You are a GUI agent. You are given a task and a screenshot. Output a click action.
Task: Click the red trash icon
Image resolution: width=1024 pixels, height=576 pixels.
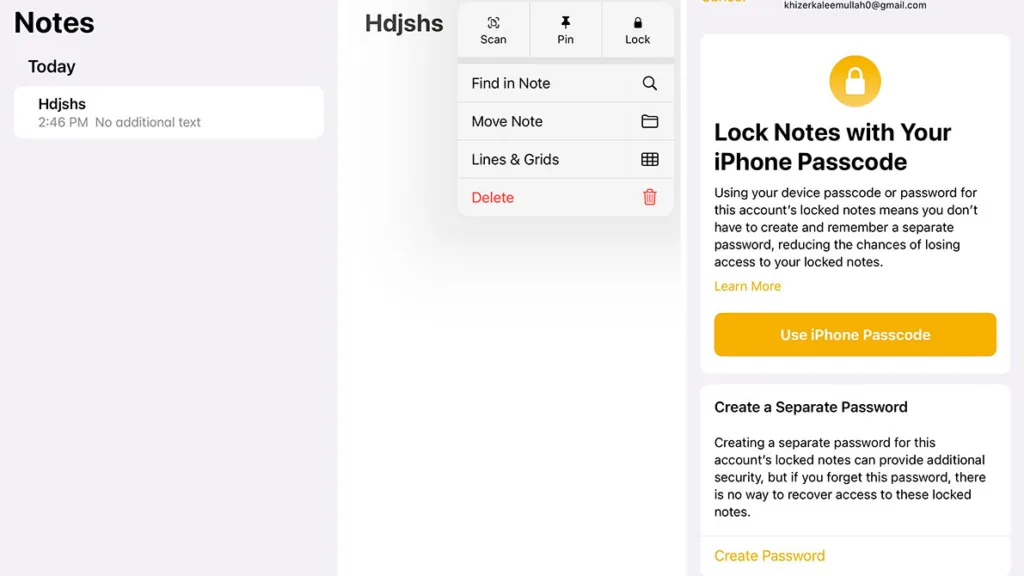coord(649,197)
